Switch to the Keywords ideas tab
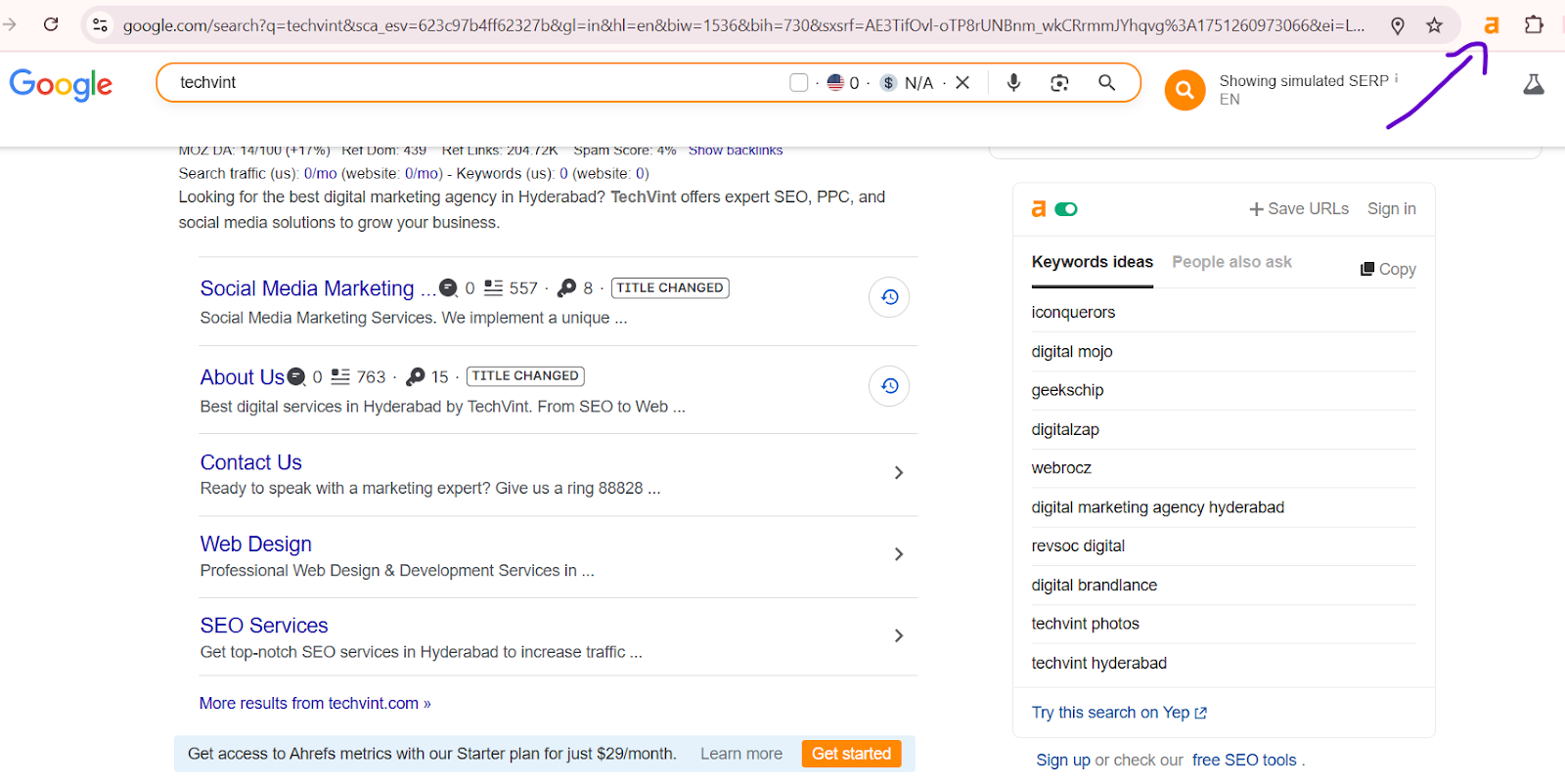This screenshot has height=784, width=1565. tap(1092, 262)
